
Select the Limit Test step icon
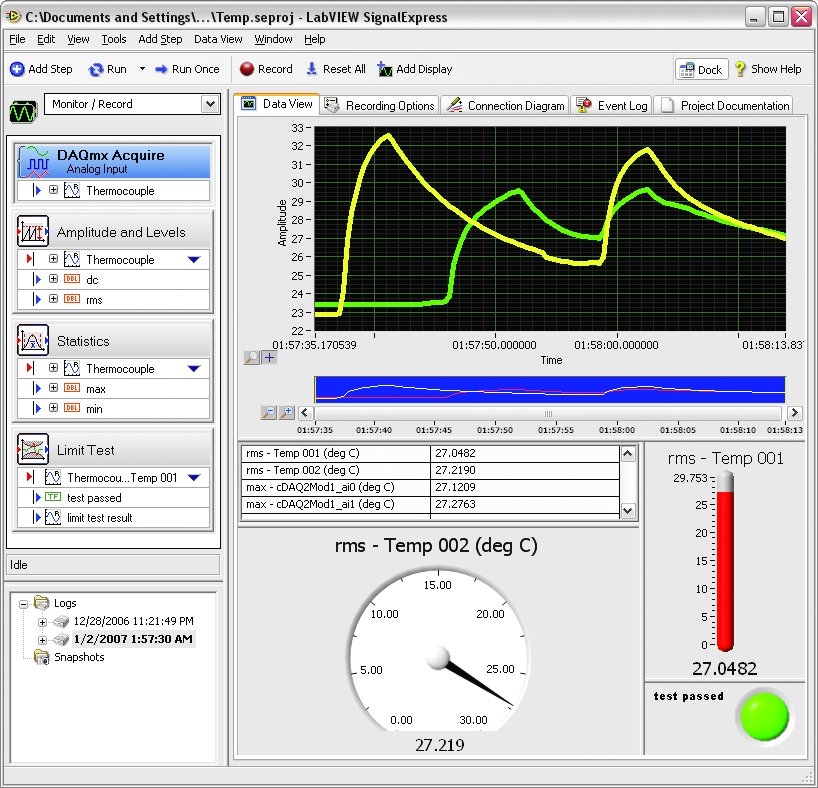pos(33,449)
